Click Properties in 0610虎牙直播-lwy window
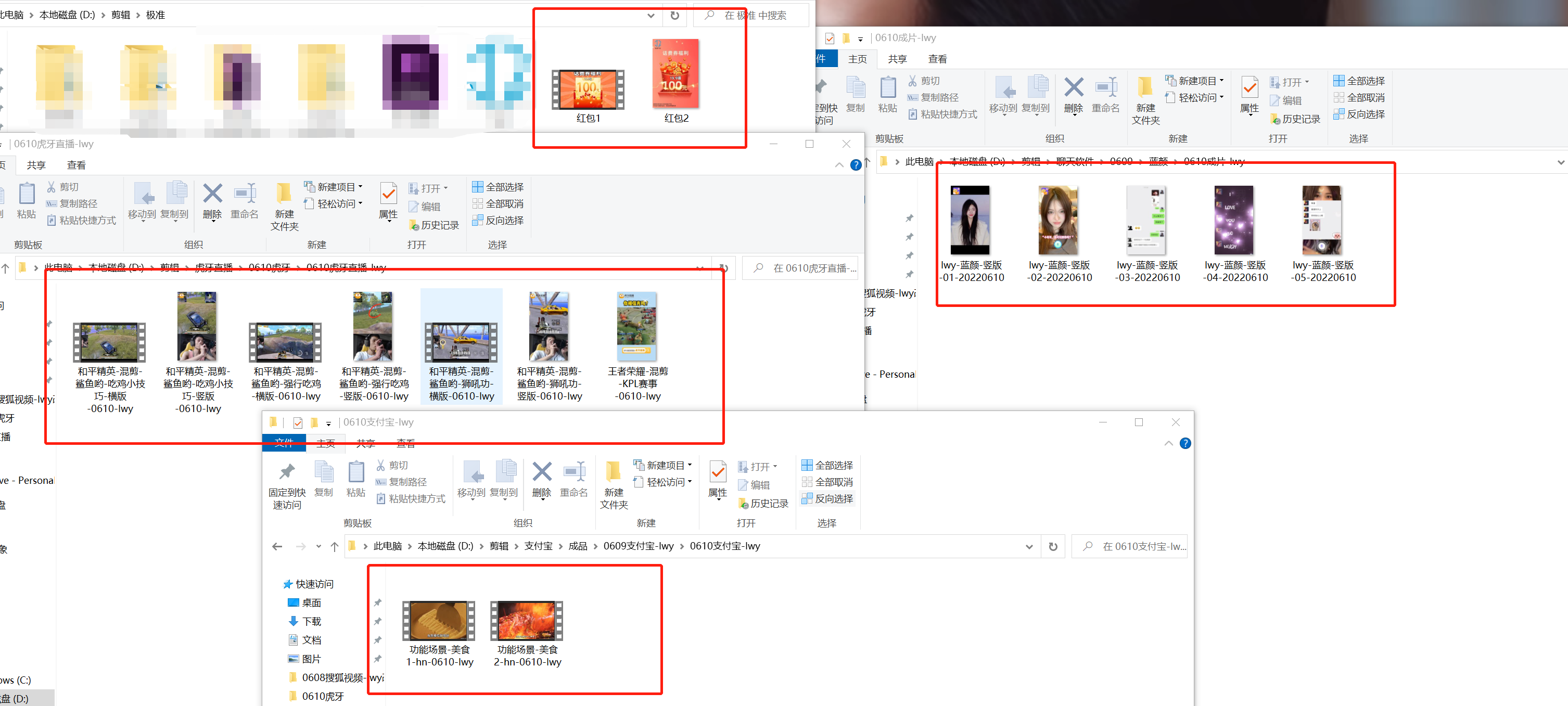This screenshot has width=1568, height=706. pyautogui.click(x=388, y=201)
